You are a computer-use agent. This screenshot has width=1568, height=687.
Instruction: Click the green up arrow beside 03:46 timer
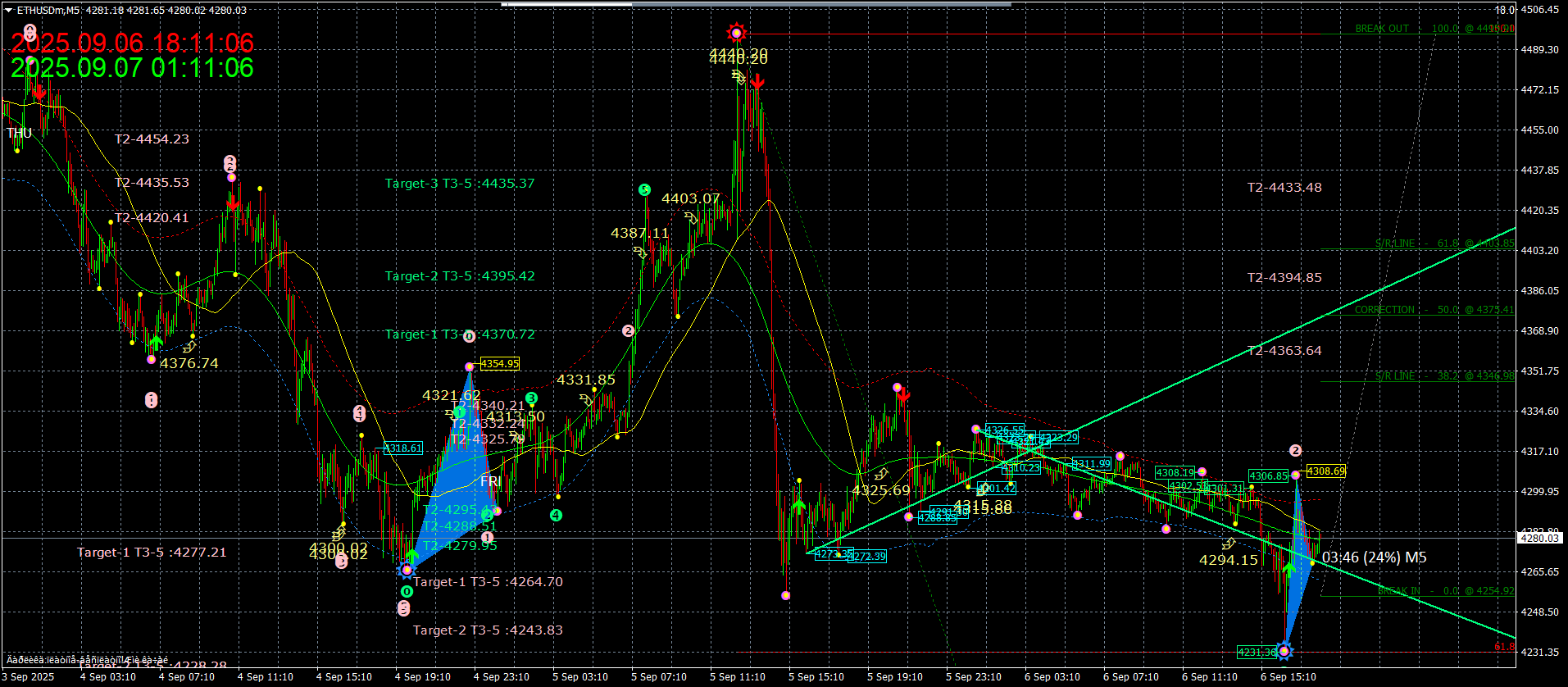coord(1288,569)
